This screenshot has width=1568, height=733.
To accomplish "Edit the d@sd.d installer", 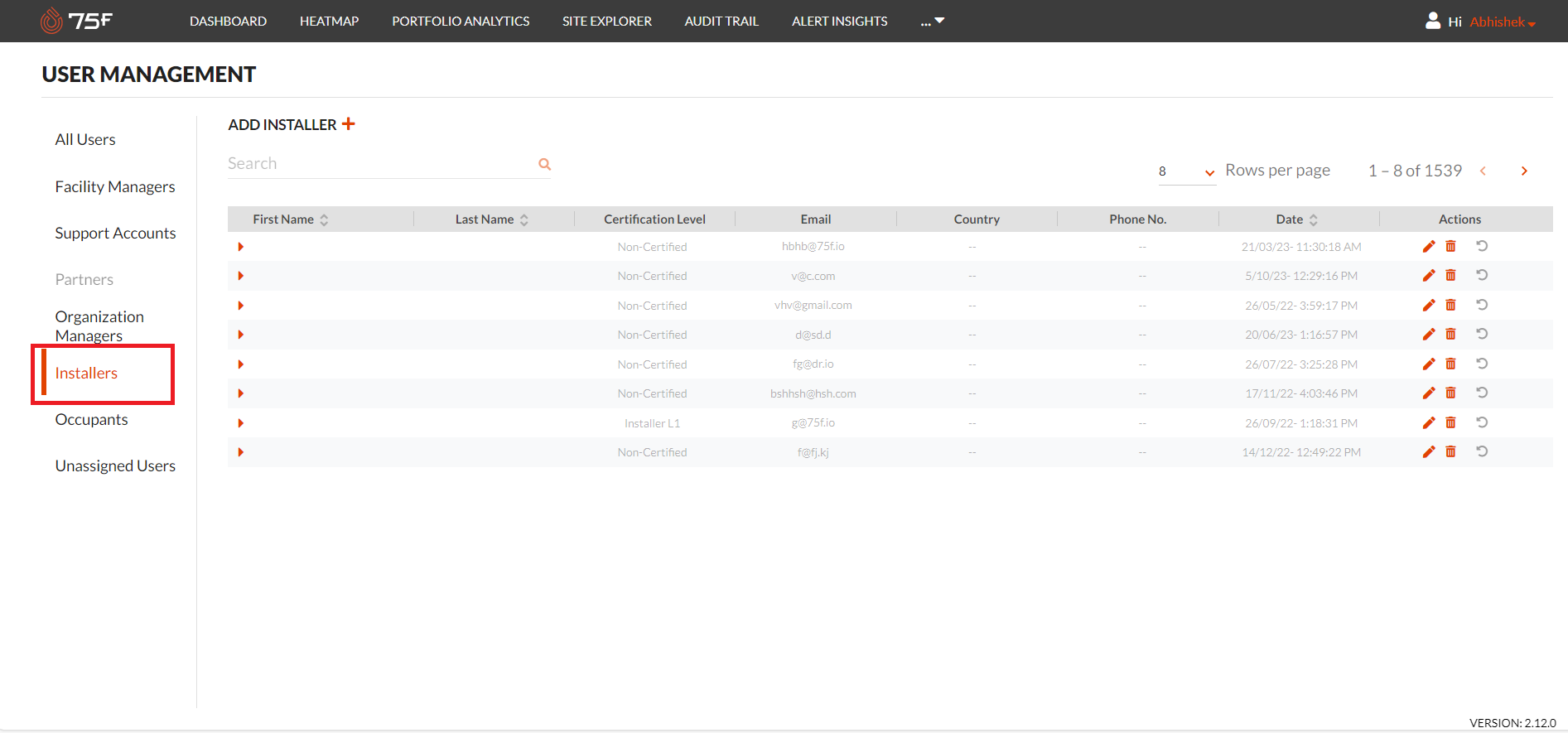I will tap(1429, 335).
